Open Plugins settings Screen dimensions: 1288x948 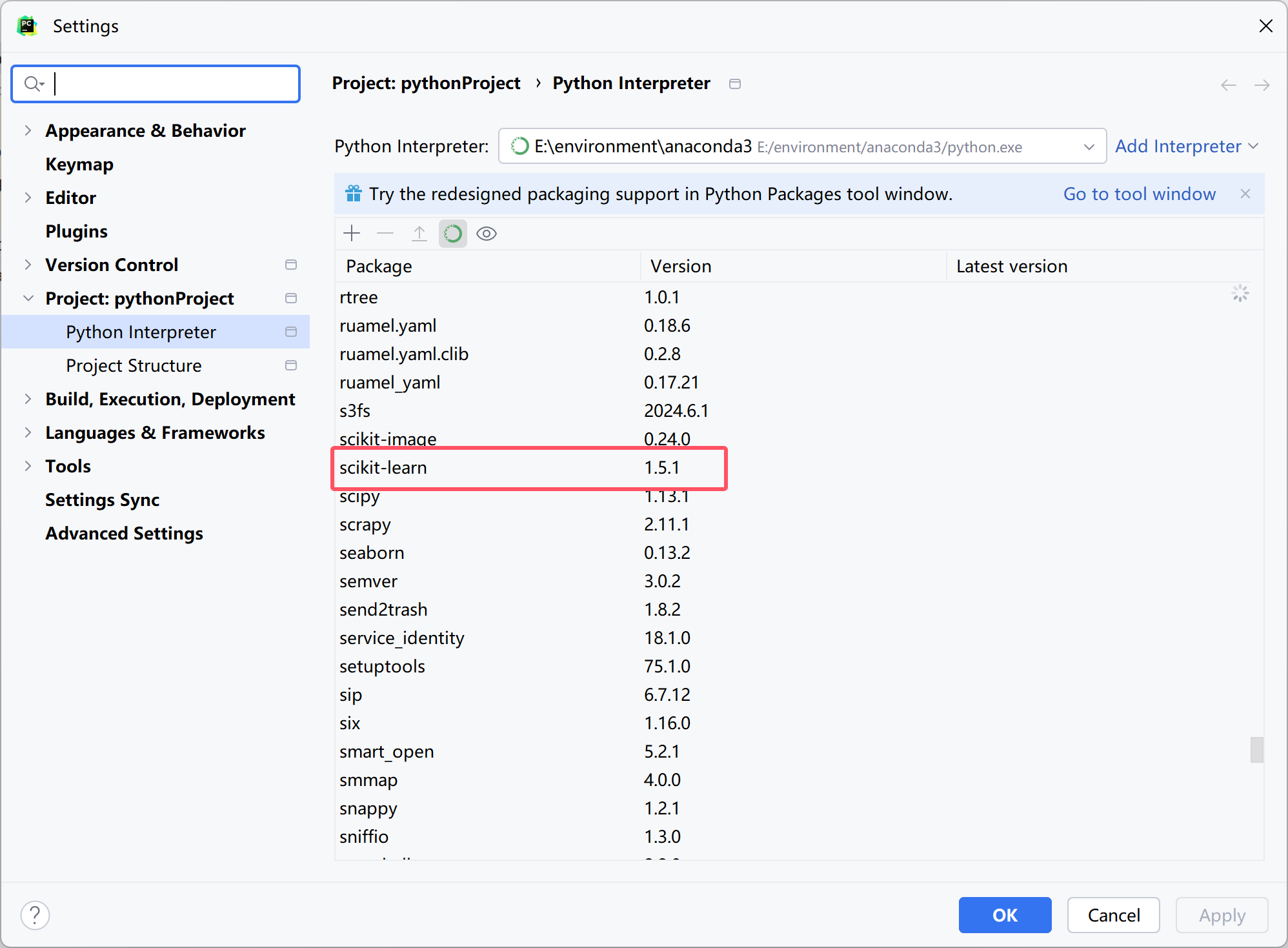point(76,231)
